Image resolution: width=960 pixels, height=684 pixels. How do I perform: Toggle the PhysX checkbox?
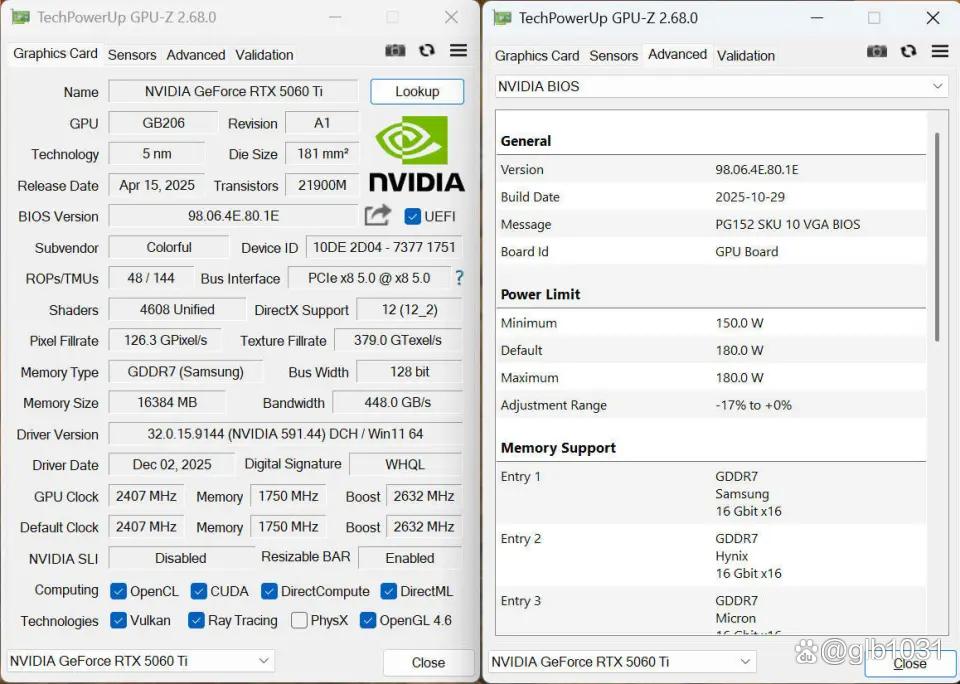(299, 620)
